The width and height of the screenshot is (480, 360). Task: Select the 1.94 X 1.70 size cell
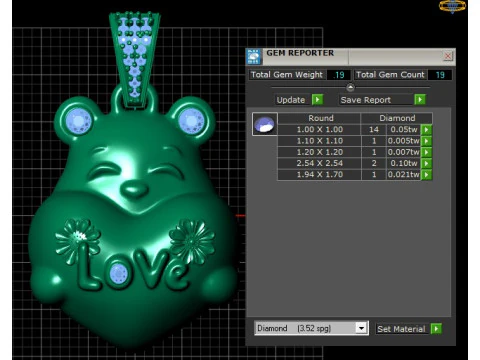pyautogui.click(x=320, y=175)
